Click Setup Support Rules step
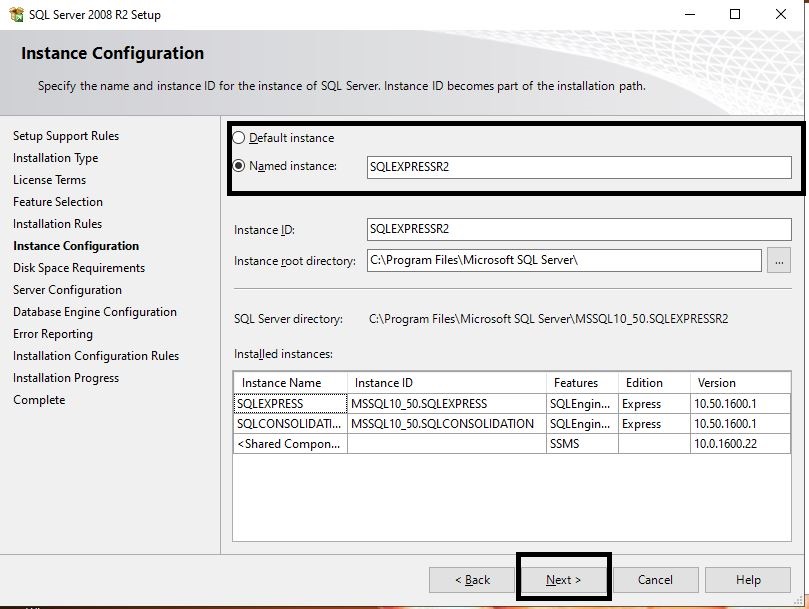Image resolution: width=809 pixels, height=609 pixels. 66,136
